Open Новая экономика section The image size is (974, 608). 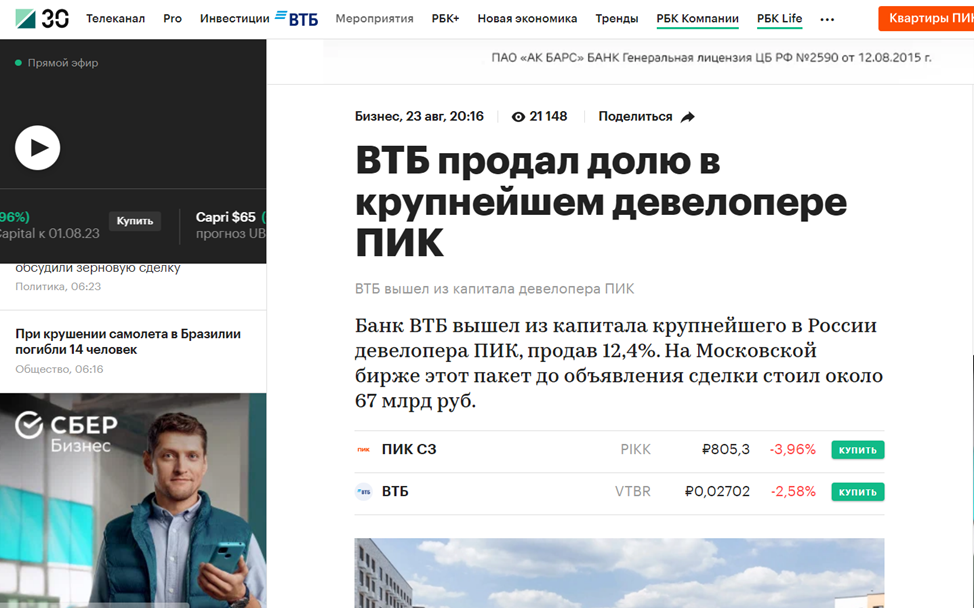tap(527, 19)
